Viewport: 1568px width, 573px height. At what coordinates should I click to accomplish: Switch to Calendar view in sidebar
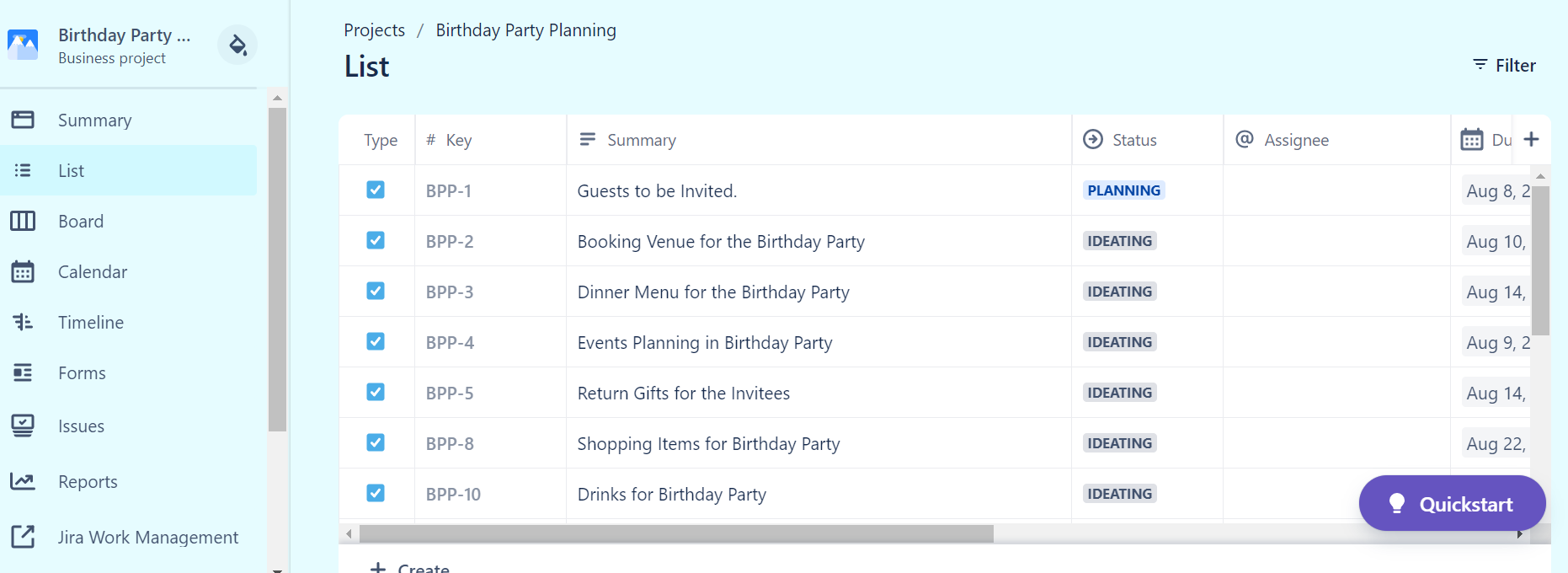(129, 271)
